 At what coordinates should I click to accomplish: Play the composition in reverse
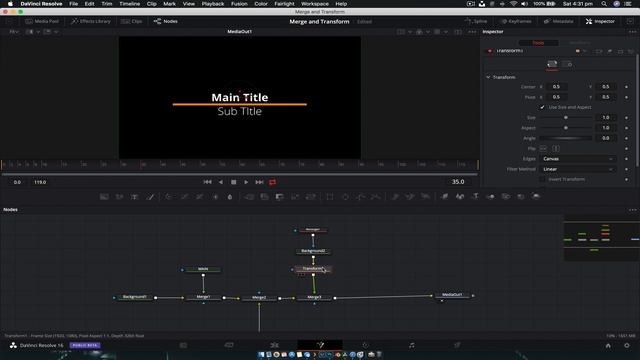coord(221,182)
